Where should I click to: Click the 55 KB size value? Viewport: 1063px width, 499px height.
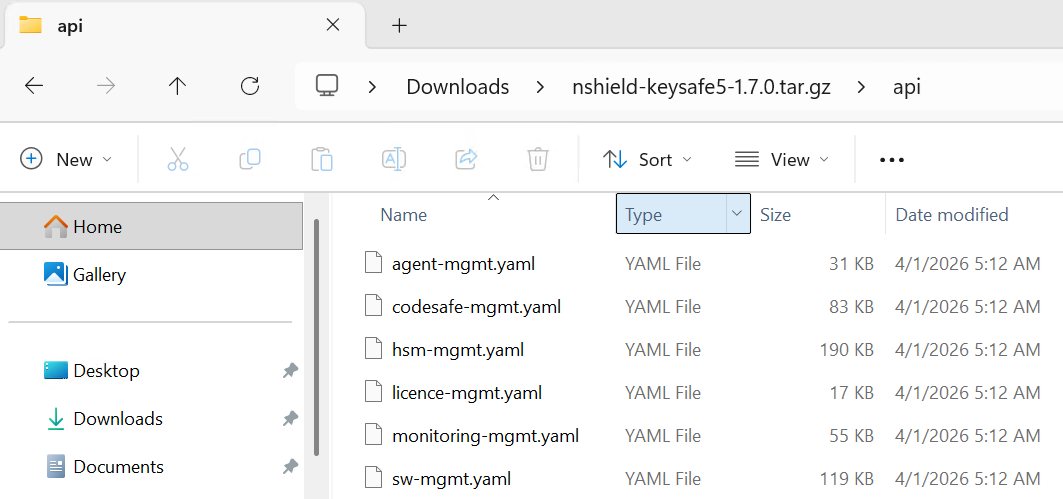tap(851, 436)
